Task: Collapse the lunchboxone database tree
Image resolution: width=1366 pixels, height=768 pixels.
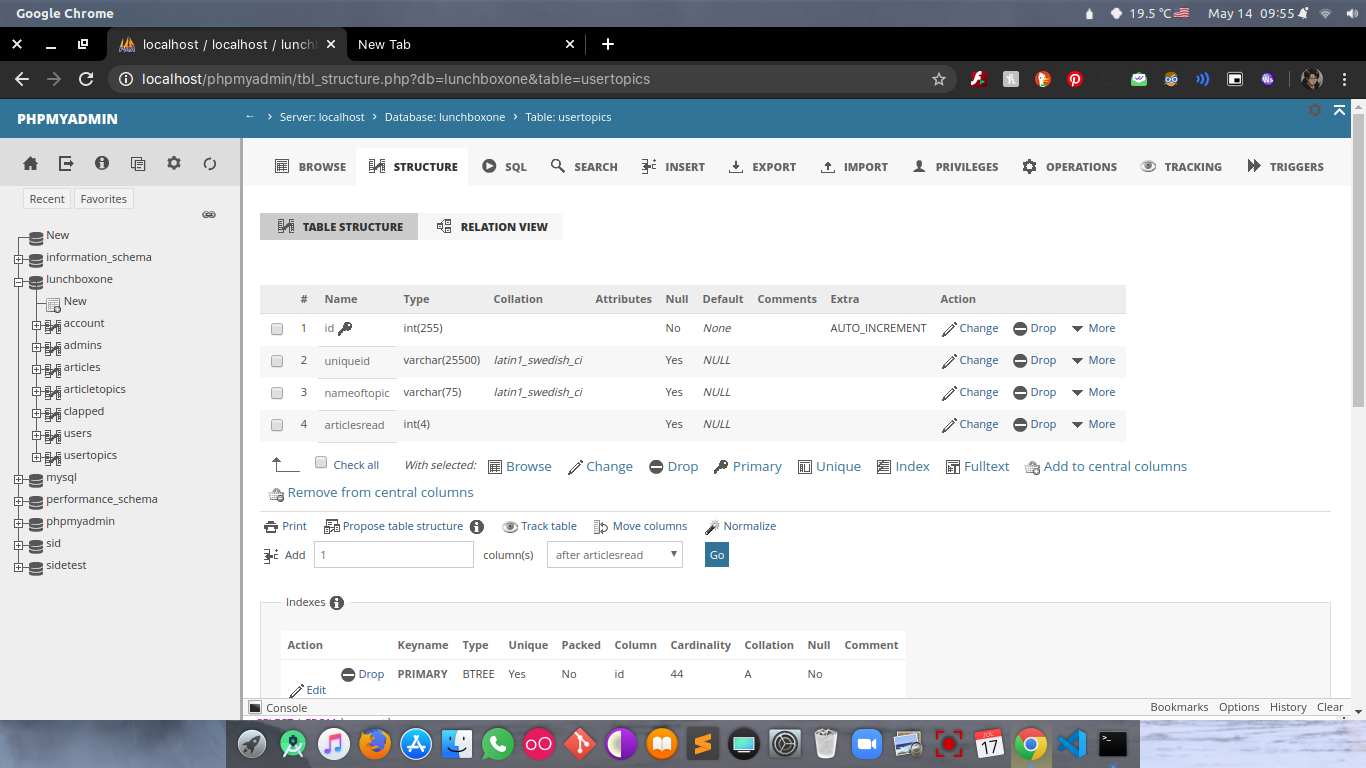Action: click(18, 280)
